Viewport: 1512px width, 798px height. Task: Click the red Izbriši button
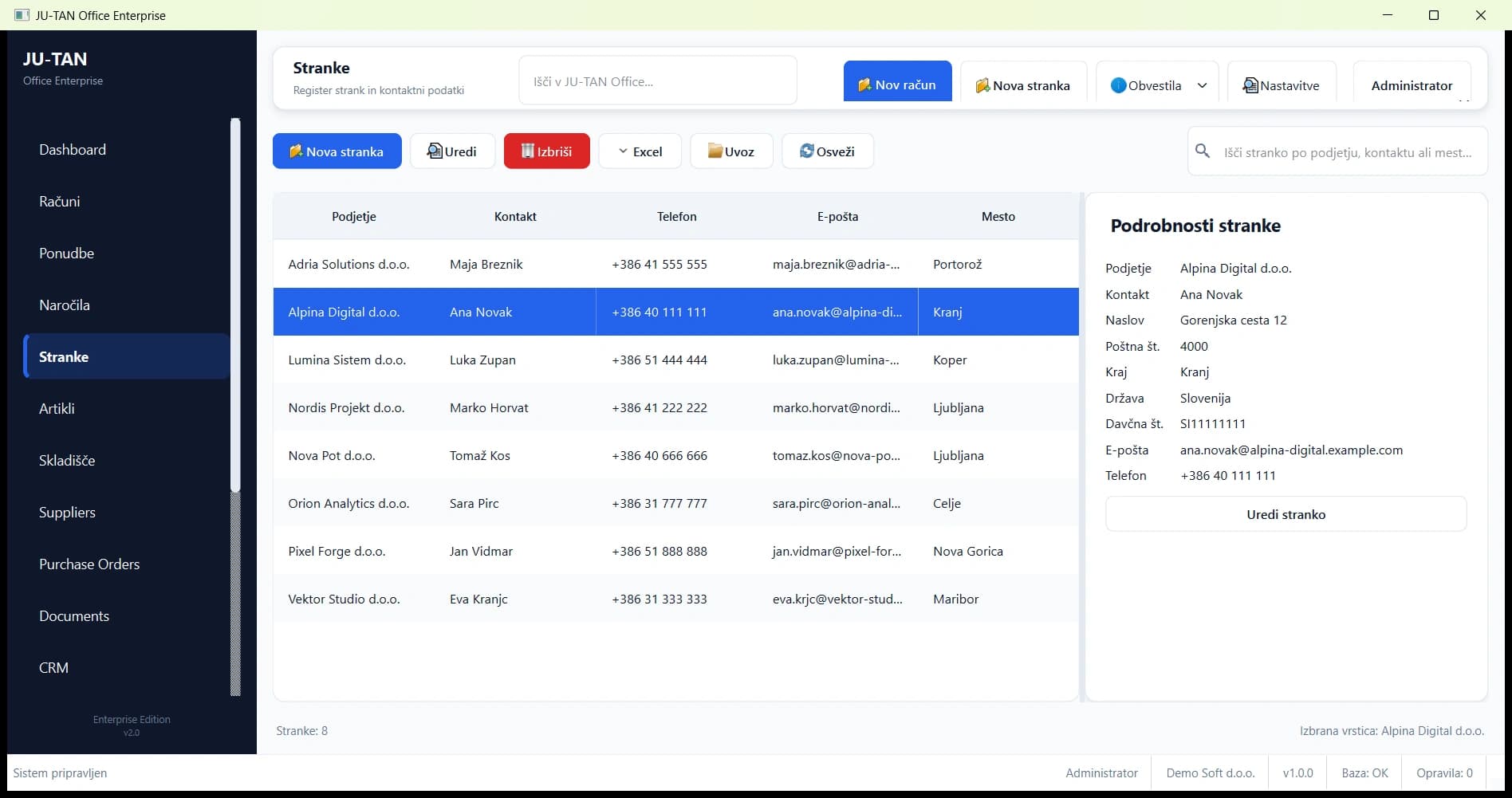pos(546,151)
